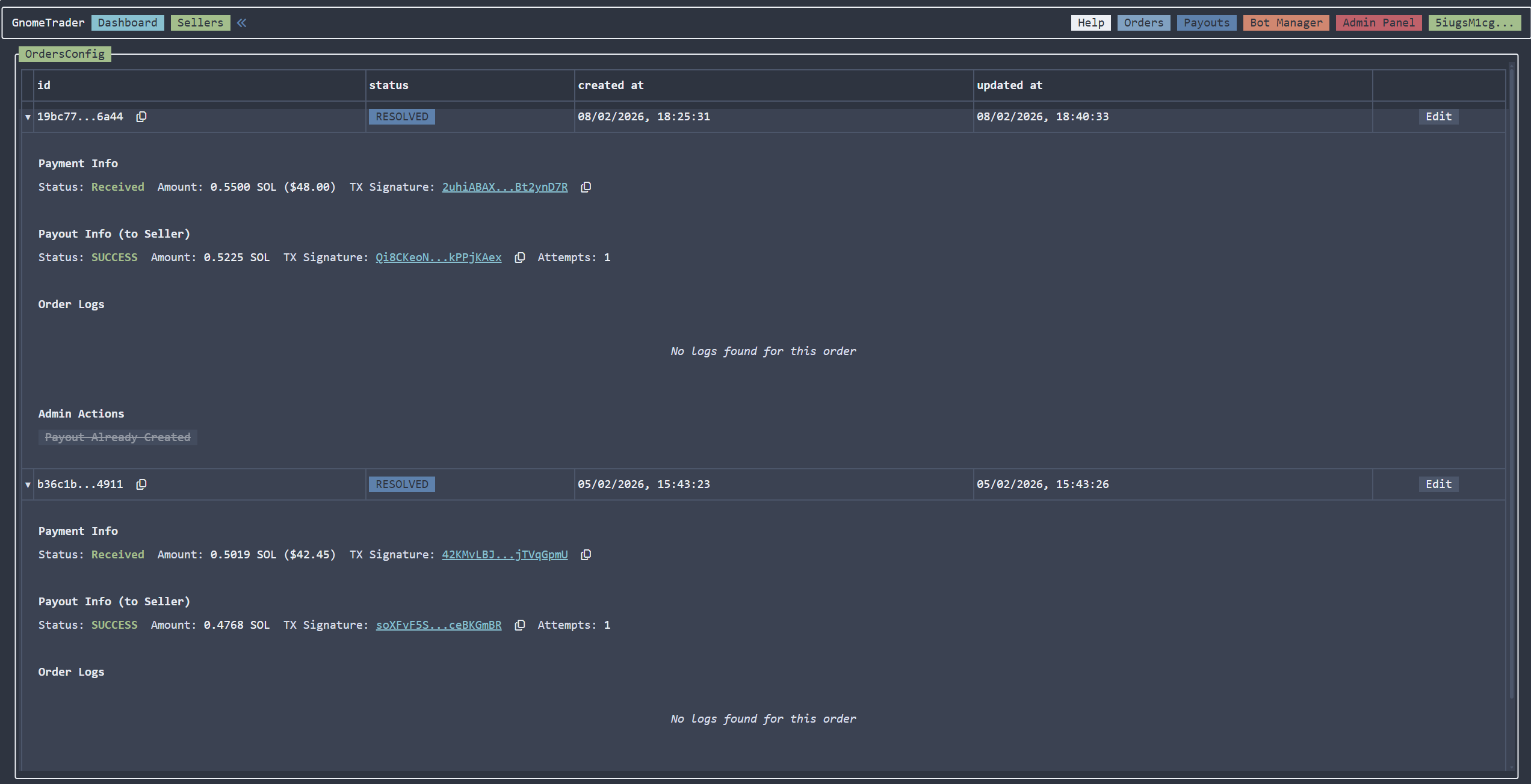Copy order id b36c1b...4911

[x=141, y=484]
